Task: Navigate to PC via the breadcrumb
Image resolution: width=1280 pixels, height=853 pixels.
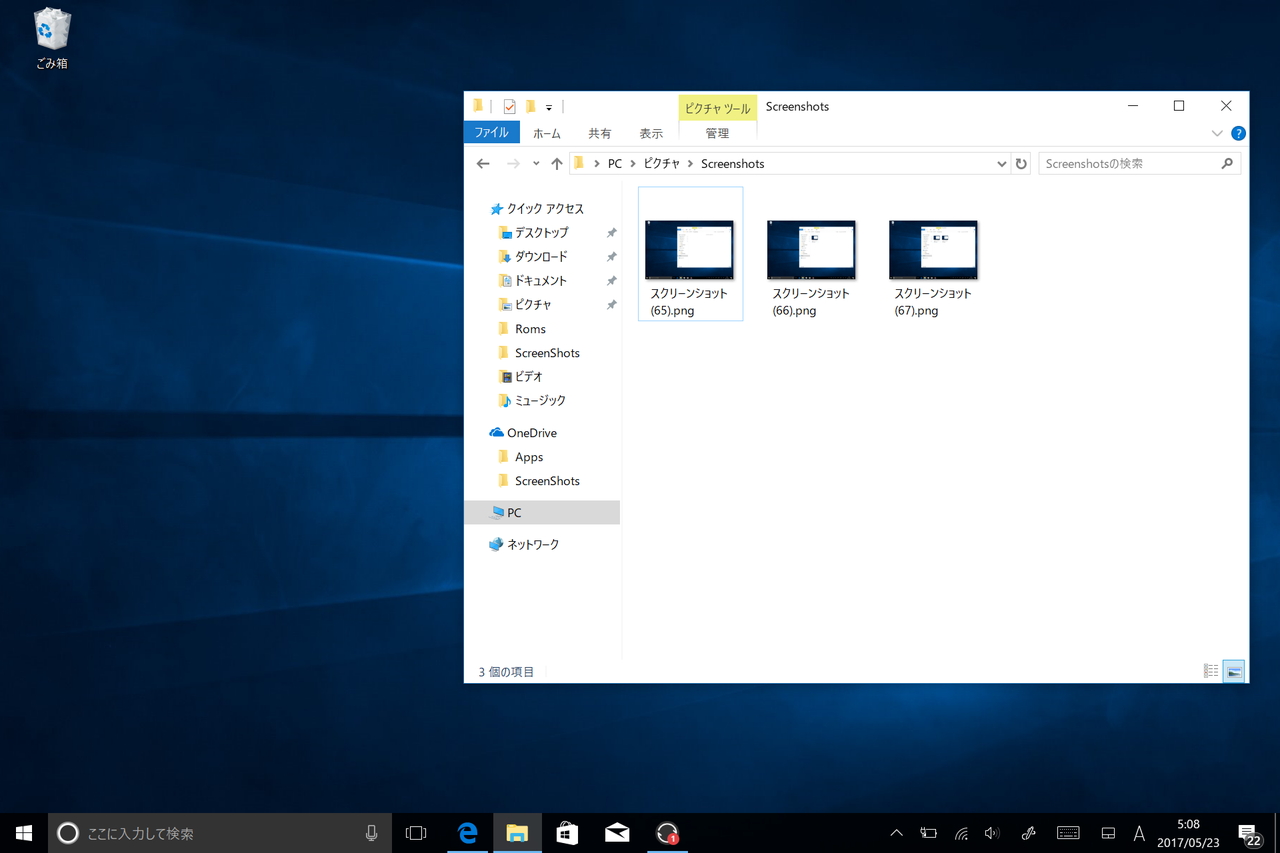Action: coord(614,163)
